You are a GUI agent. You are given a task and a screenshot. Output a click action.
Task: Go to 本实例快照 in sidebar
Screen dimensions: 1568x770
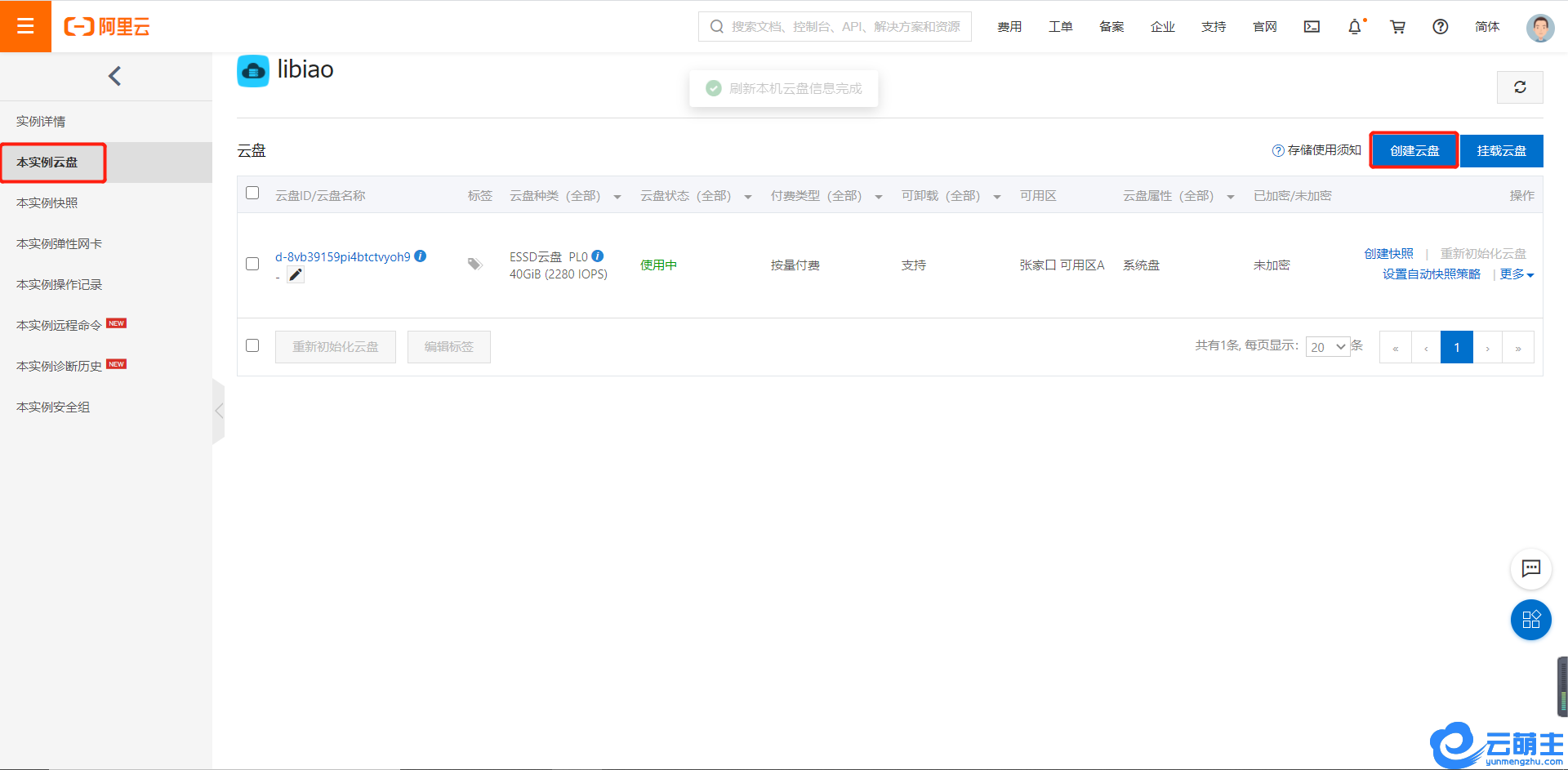coord(47,203)
